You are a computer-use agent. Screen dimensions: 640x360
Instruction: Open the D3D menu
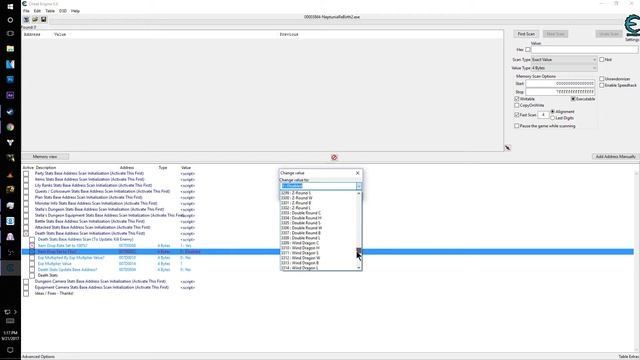click(x=63, y=11)
